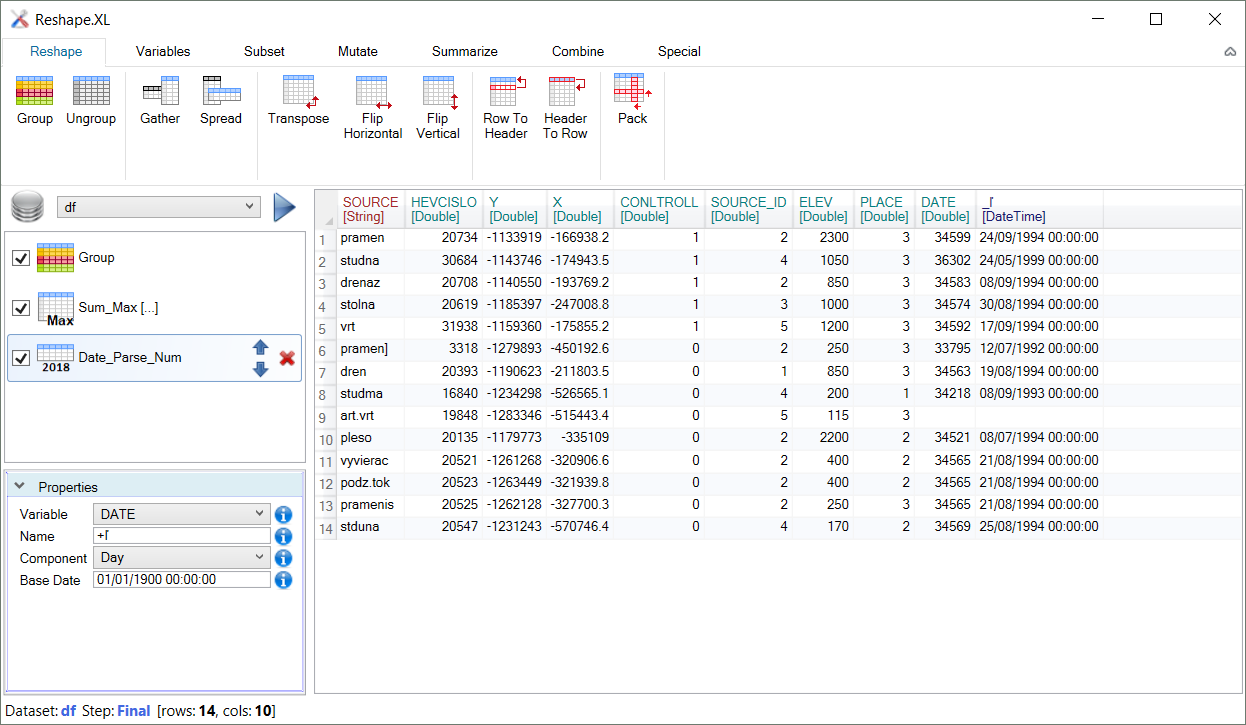The image size is (1246, 725).
Task: Select the cell containing studna
Action: (x=371, y=260)
